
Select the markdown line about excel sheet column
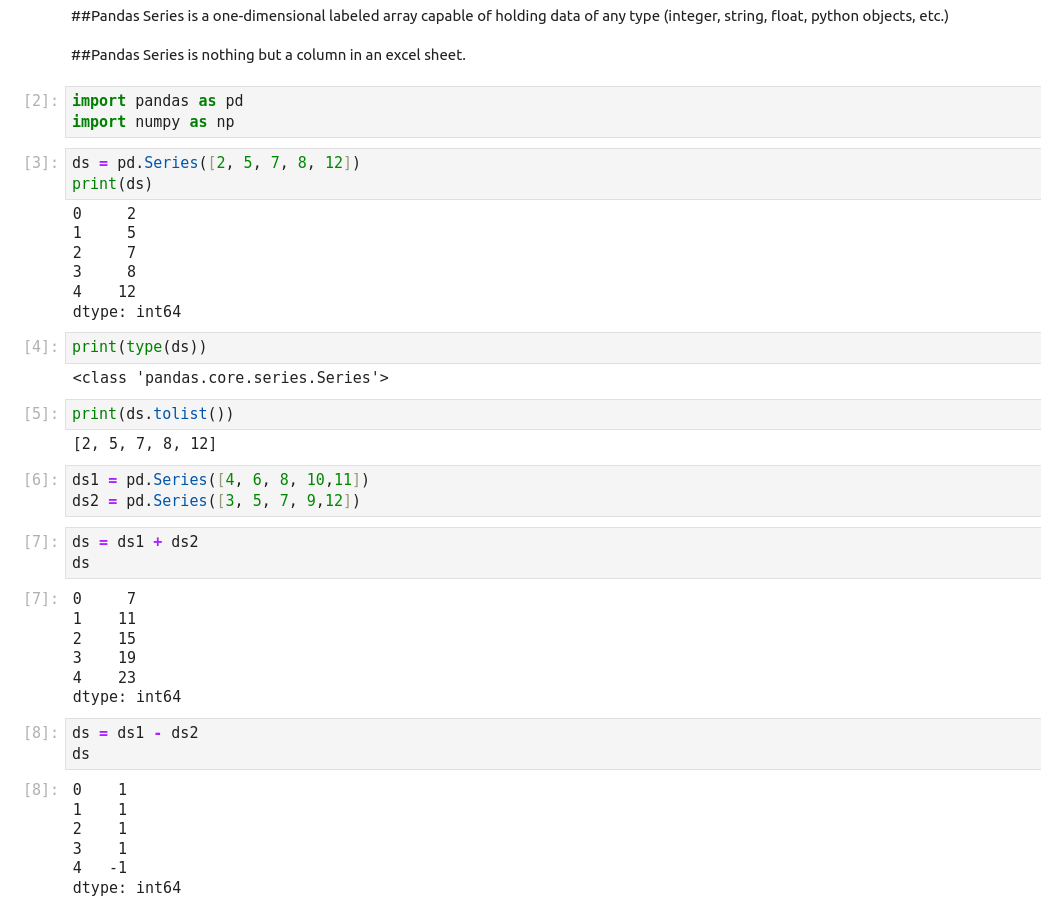click(x=268, y=55)
